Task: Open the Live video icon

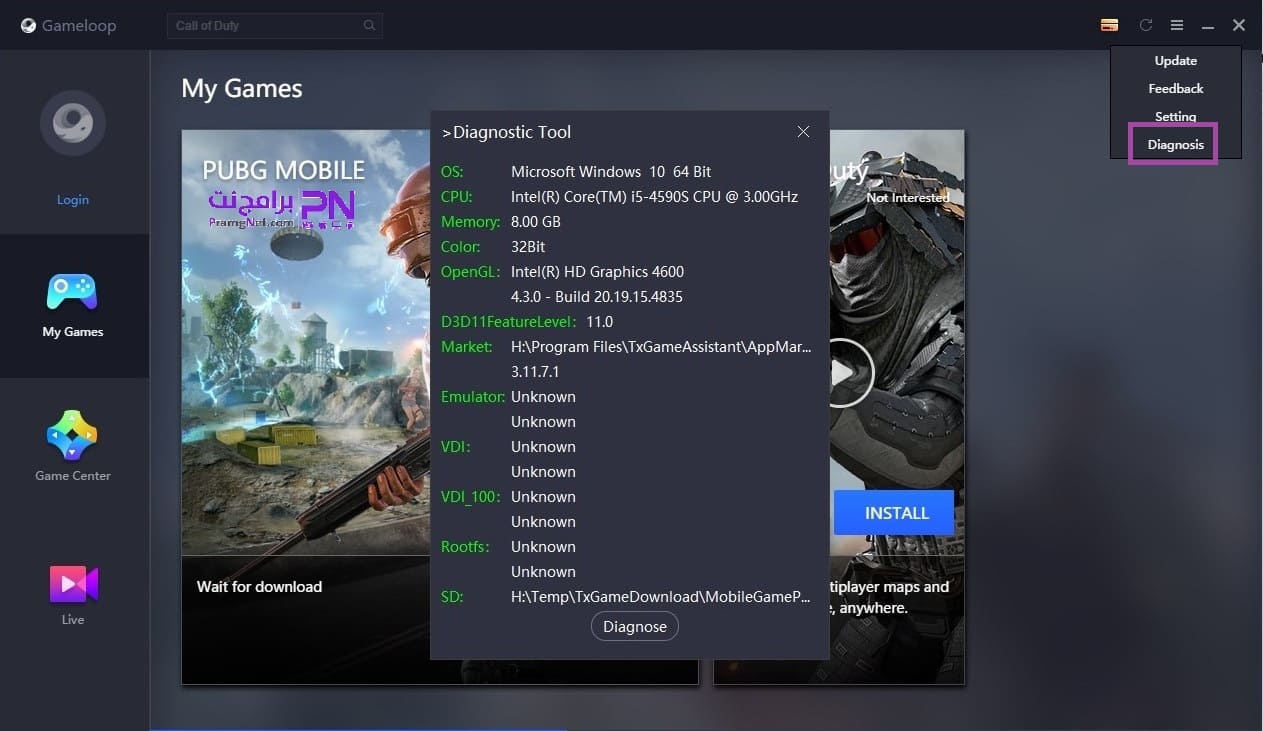Action: tap(73, 584)
